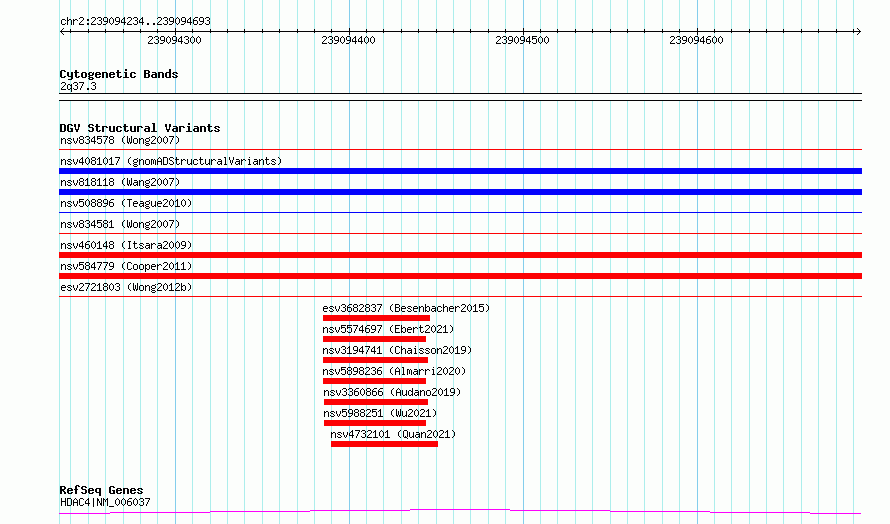The image size is (890, 524).
Task: Click the DGV Structural Variants track title
Action: pos(140,128)
